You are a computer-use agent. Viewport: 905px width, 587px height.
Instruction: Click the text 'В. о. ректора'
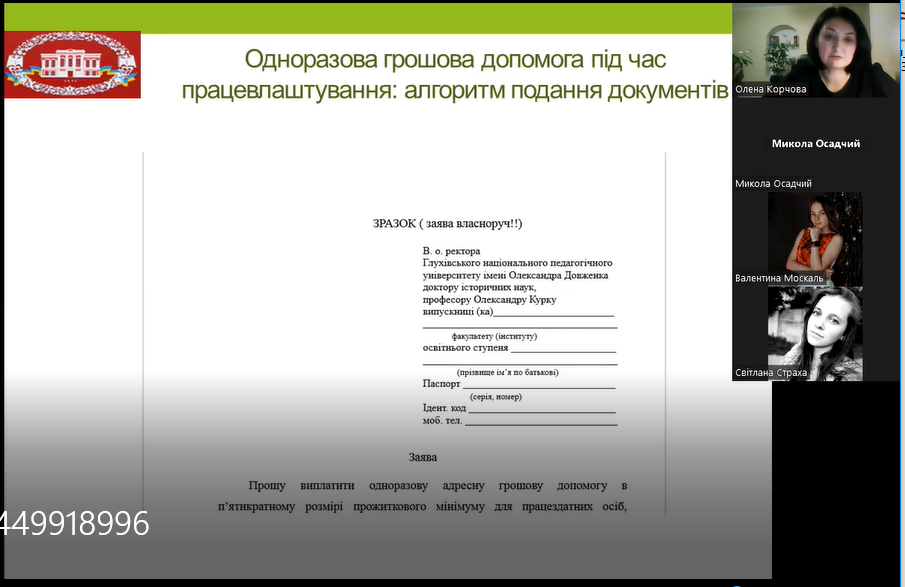point(451,251)
